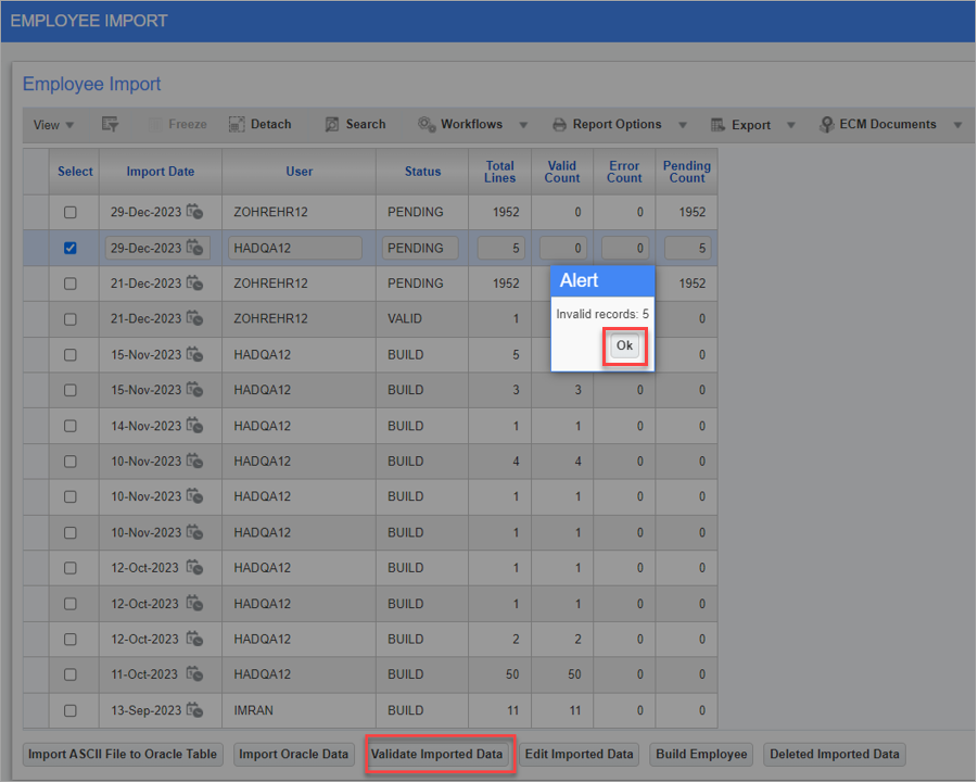Click the Pending Count field in selected row
The image size is (976, 782).
(x=688, y=248)
